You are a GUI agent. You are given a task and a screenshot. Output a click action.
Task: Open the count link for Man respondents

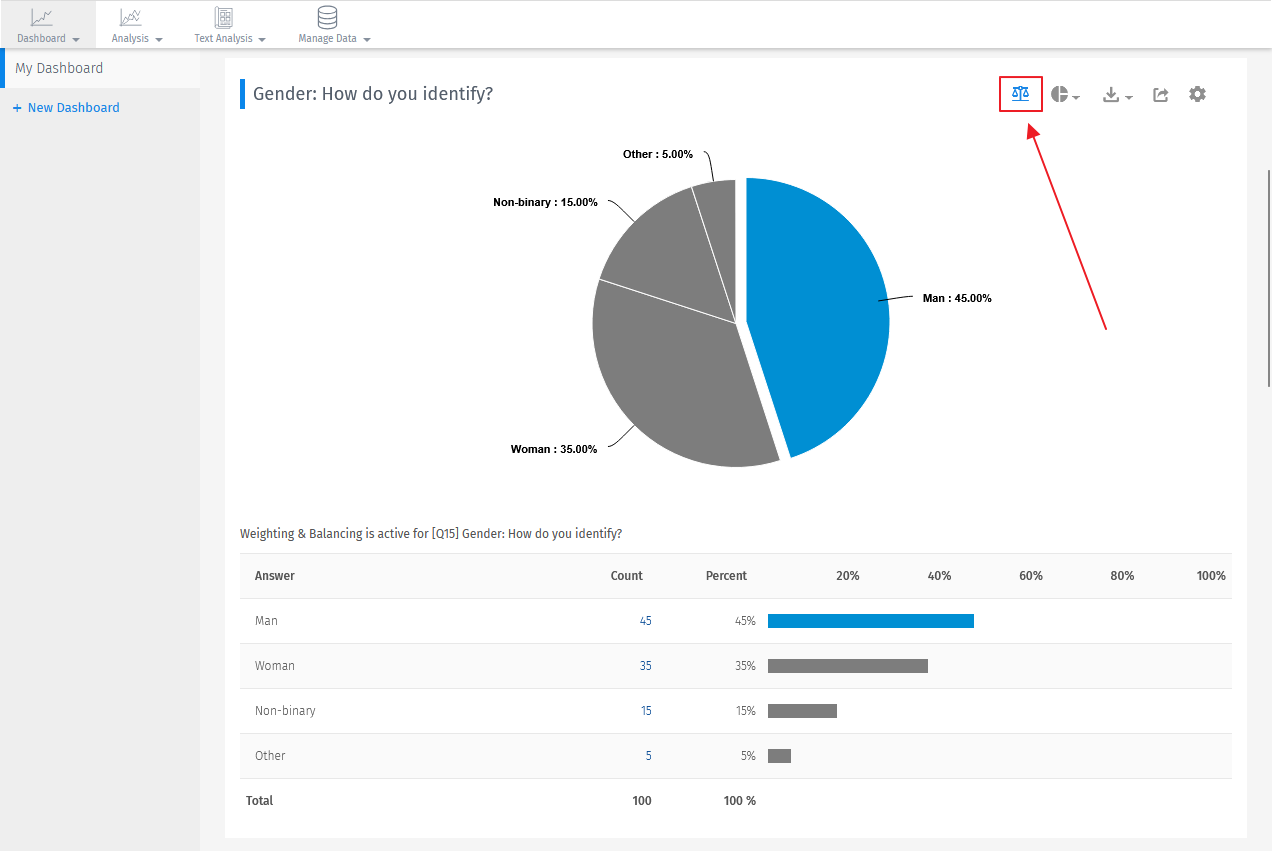[x=646, y=620]
